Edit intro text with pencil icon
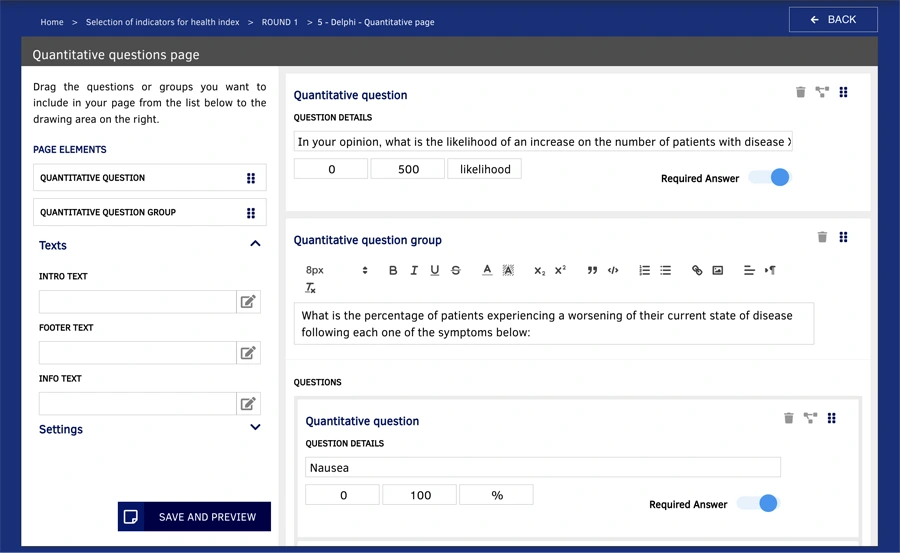The height and width of the screenshot is (553, 900). (x=248, y=301)
